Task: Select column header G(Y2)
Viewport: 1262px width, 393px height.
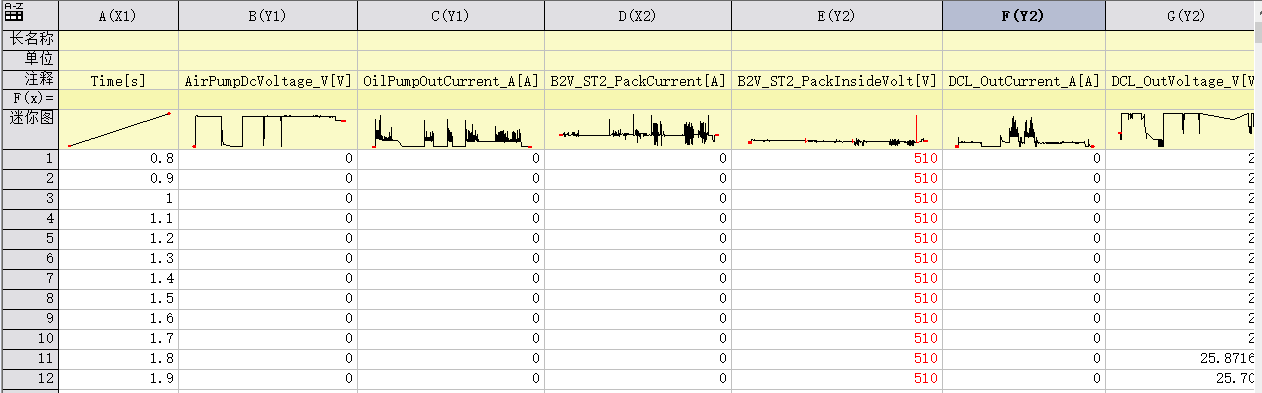Action: [1179, 15]
